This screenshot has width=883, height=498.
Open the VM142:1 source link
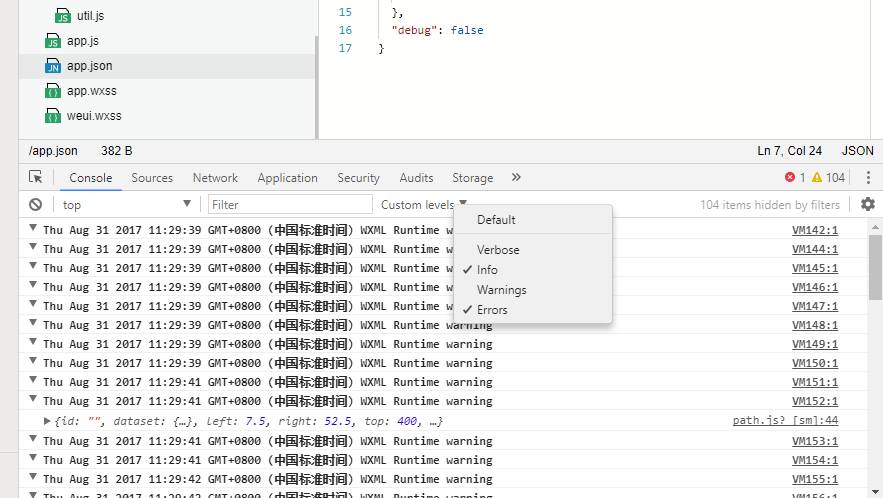coord(815,230)
